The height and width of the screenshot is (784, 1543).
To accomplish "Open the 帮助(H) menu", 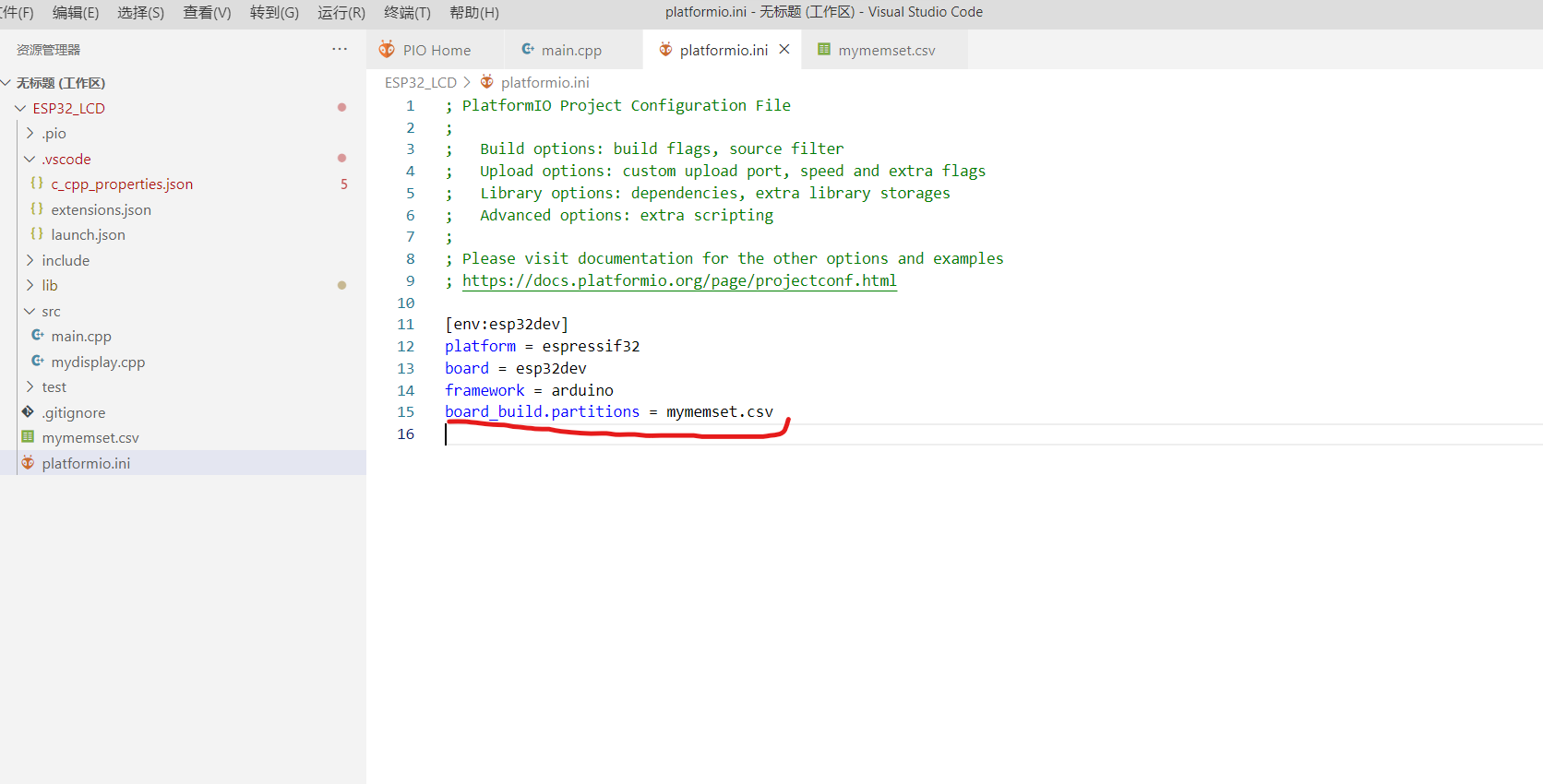I will point(474,12).
